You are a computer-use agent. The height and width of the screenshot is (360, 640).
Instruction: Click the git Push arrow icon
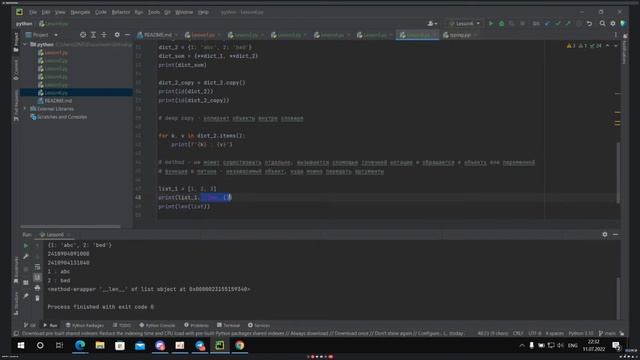(x=568, y=24)
